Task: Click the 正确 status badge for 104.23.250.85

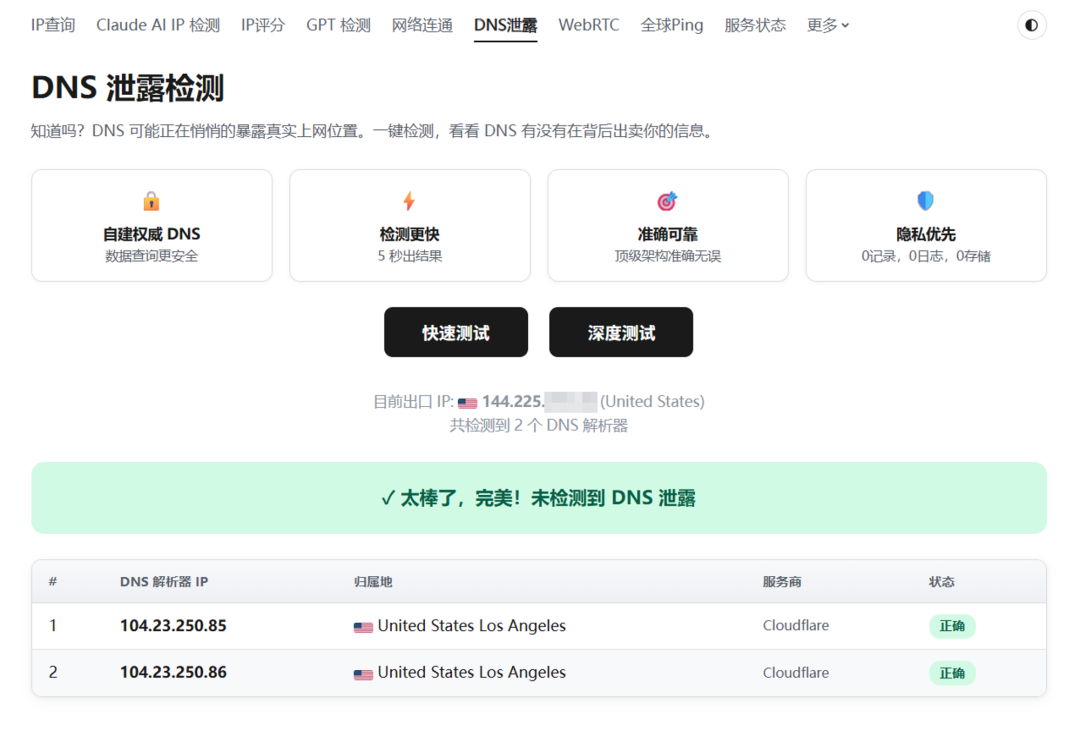Action: click(952, 626)
